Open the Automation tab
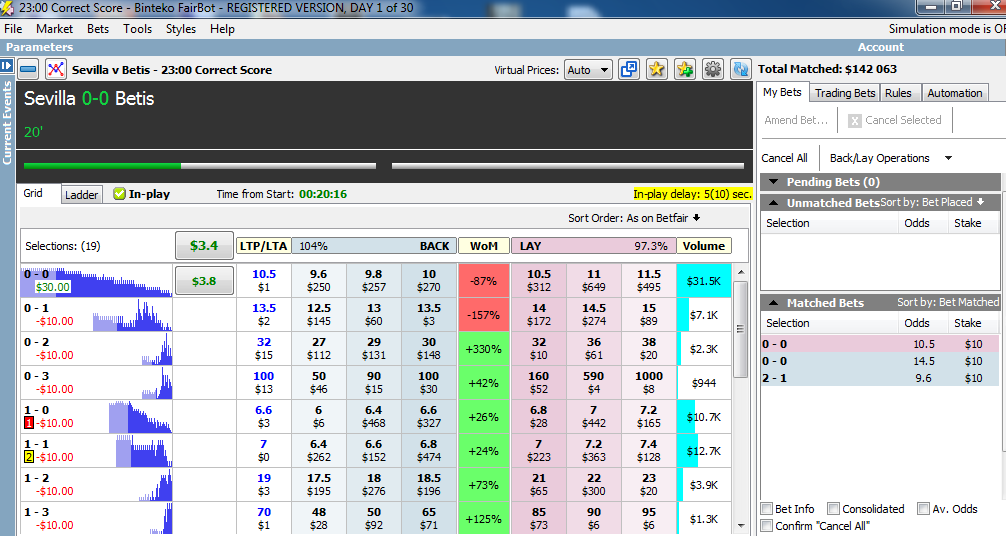The height and width of the screenshot is (536, 1006). [955, 93]
